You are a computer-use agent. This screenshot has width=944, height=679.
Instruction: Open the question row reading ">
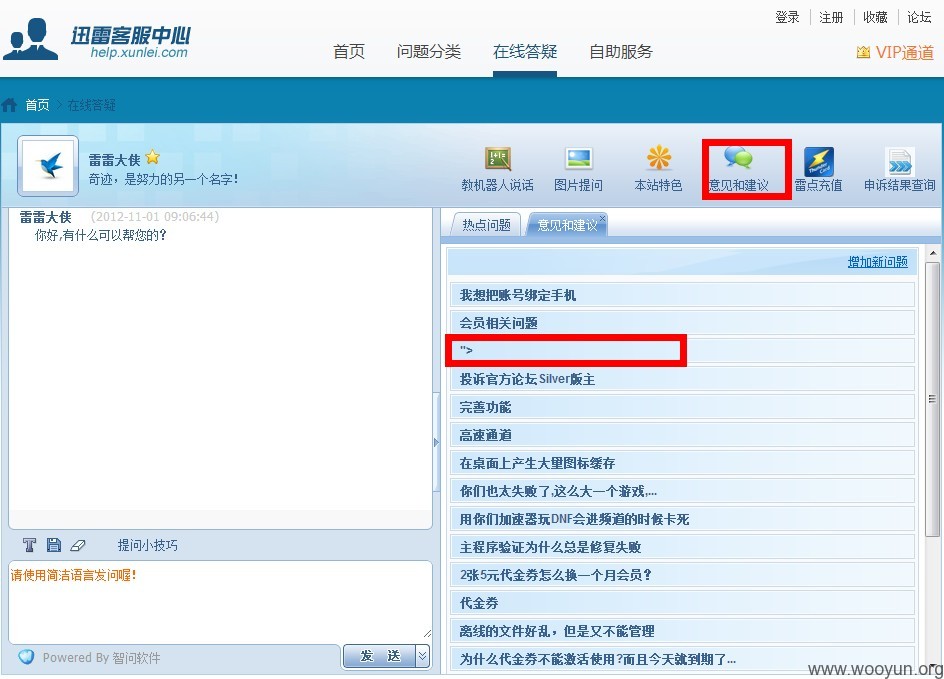coord(682,350)
